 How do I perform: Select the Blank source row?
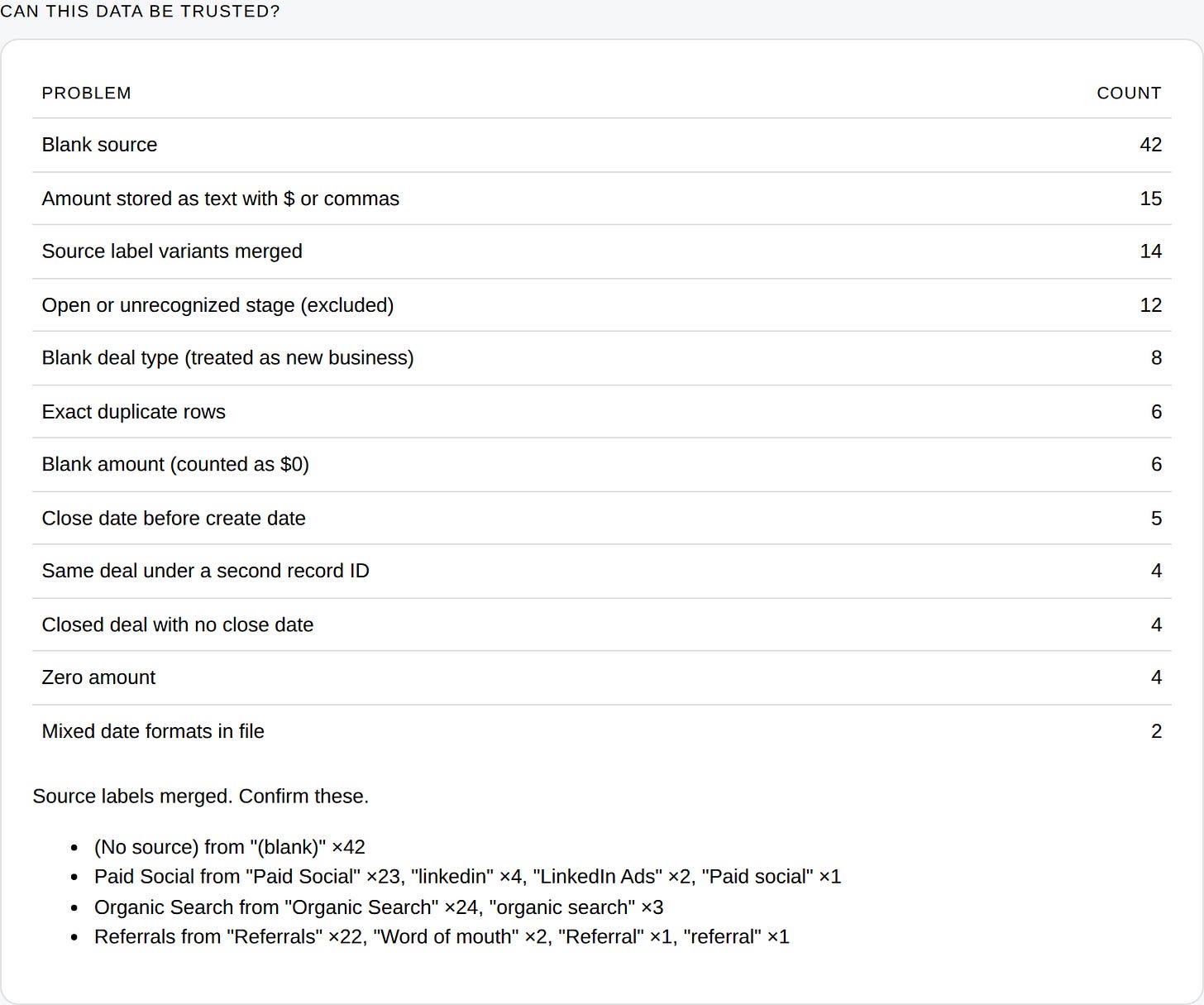coord(602,145)
